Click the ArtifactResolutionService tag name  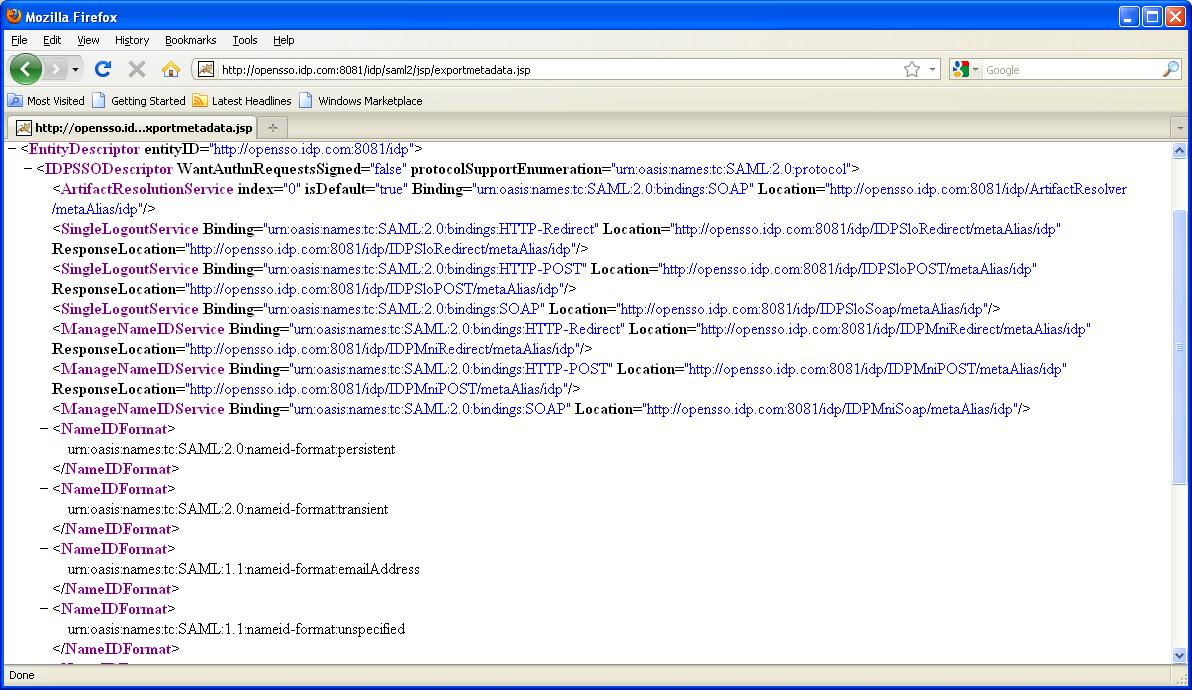point(147,189)
